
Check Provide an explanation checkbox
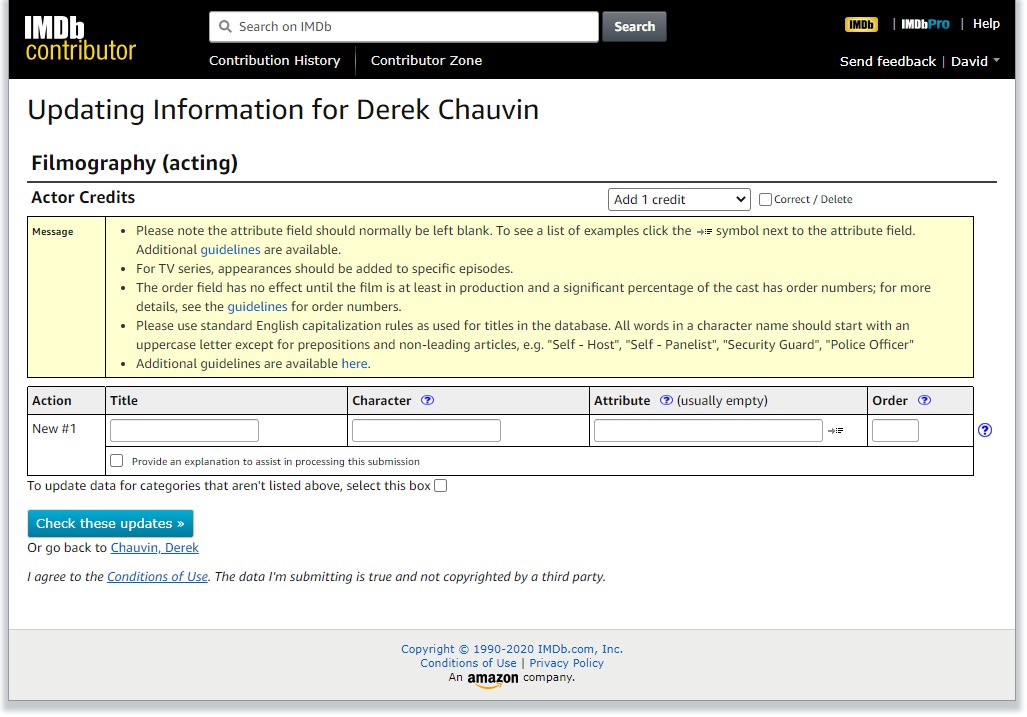click(x=117, y=461)
